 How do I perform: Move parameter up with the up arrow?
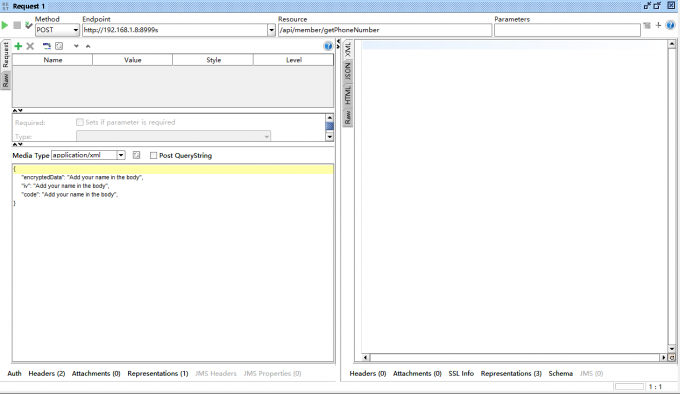(x=88, y=46)
